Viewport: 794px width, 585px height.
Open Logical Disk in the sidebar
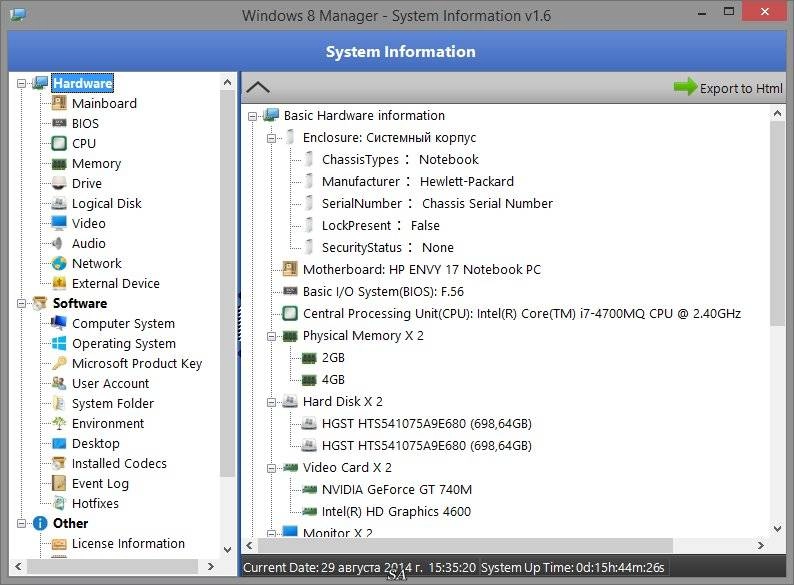pos(106,204)
